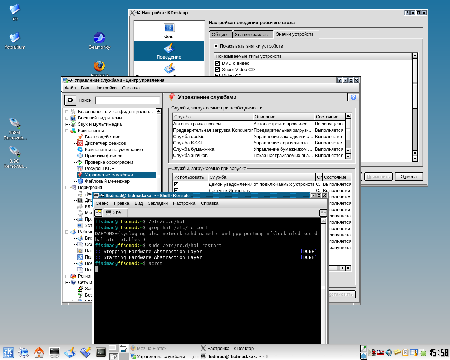Switch to the first tab in desktop settings
This screenshot has width=450, height=360.
point(220,34)
